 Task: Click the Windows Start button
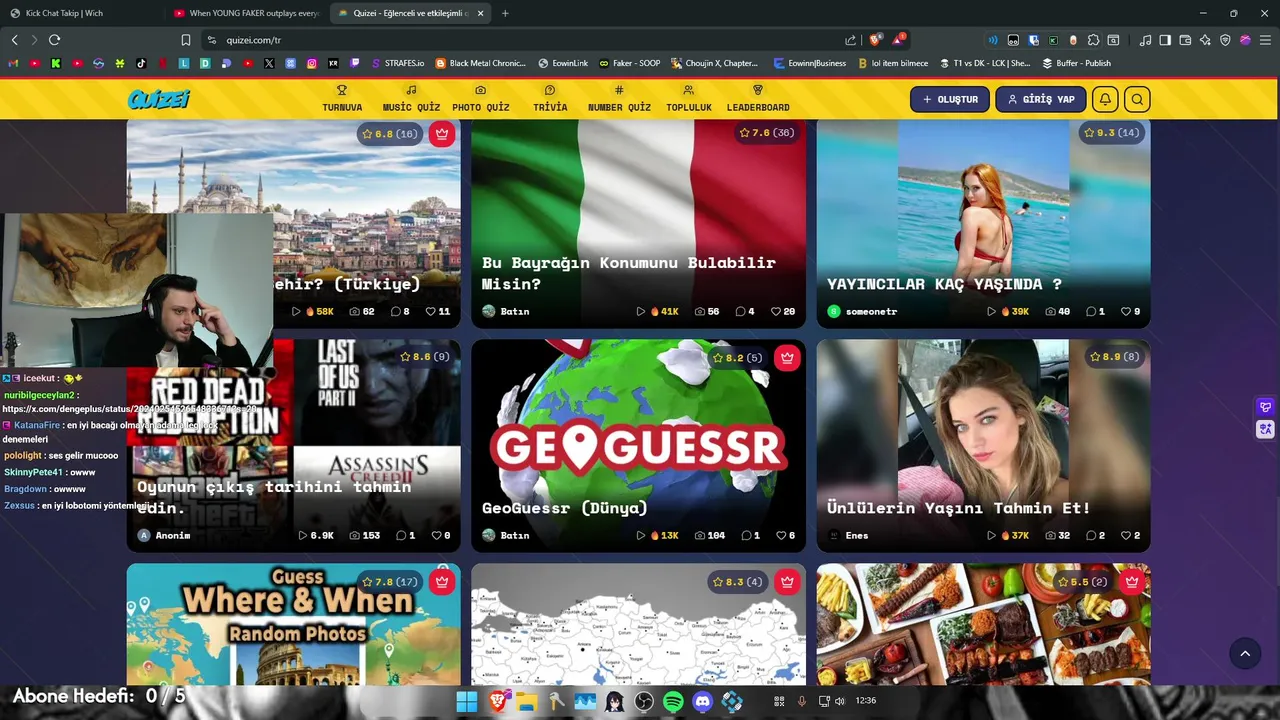467,702
